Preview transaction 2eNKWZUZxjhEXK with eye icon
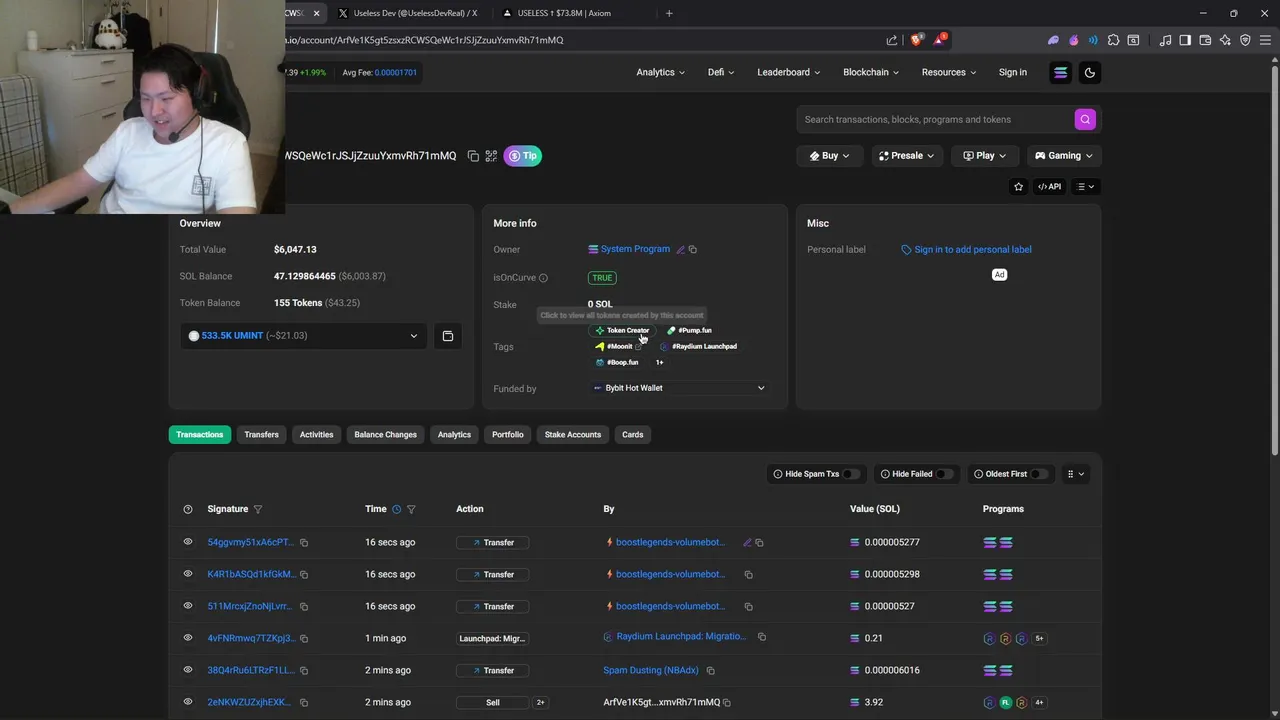Screen dimensions: 1280x720 coord(187,702)
